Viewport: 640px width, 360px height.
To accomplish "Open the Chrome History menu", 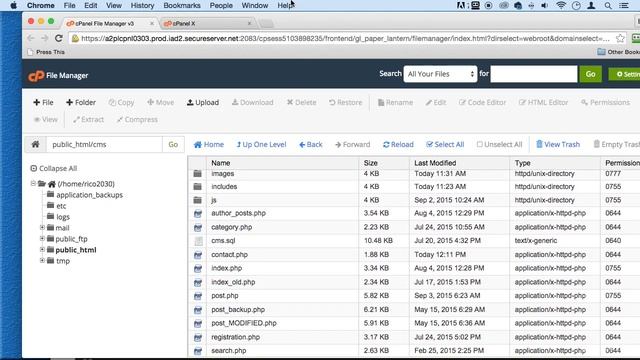I will pos(142,5).
